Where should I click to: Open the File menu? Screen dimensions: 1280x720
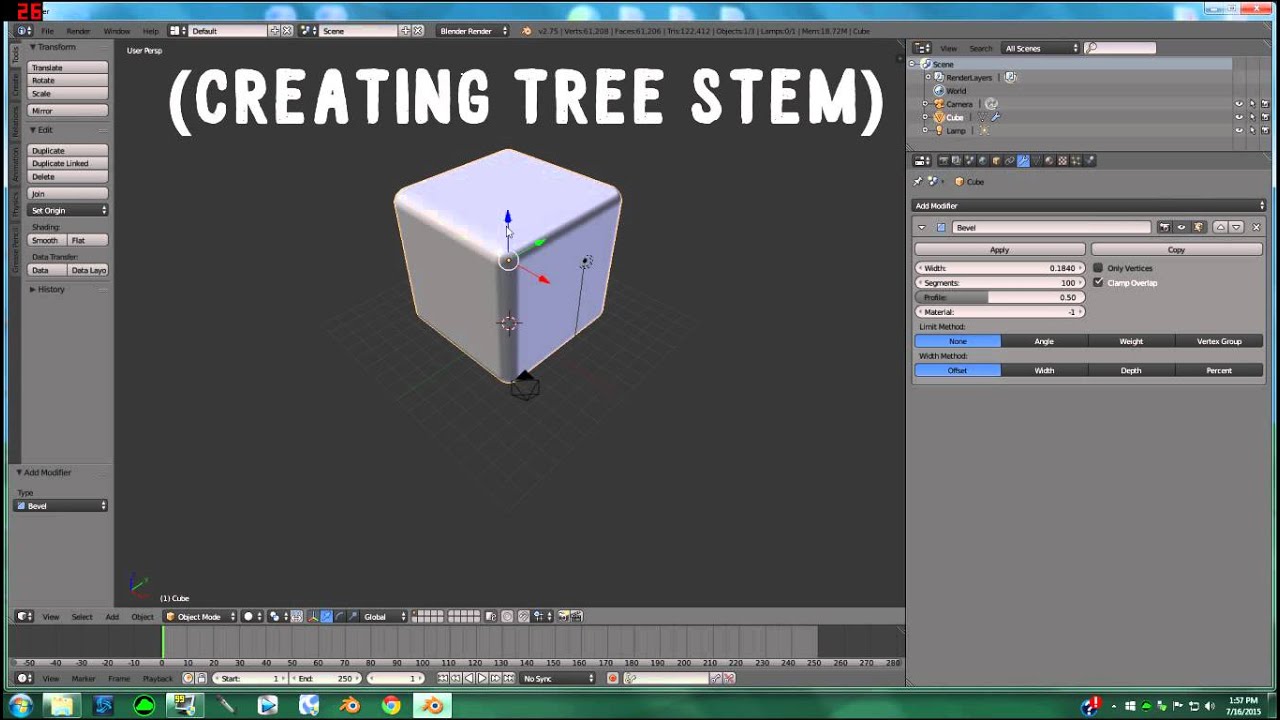point(47,31)
